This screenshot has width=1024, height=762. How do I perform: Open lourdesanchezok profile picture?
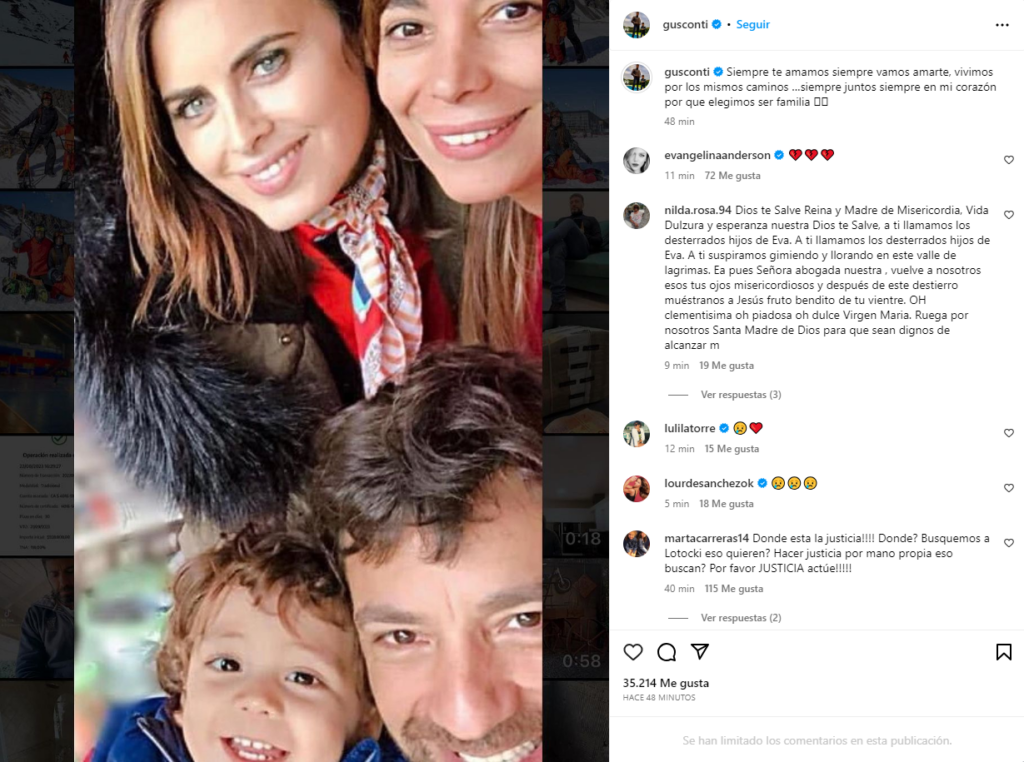click(636, 488)
